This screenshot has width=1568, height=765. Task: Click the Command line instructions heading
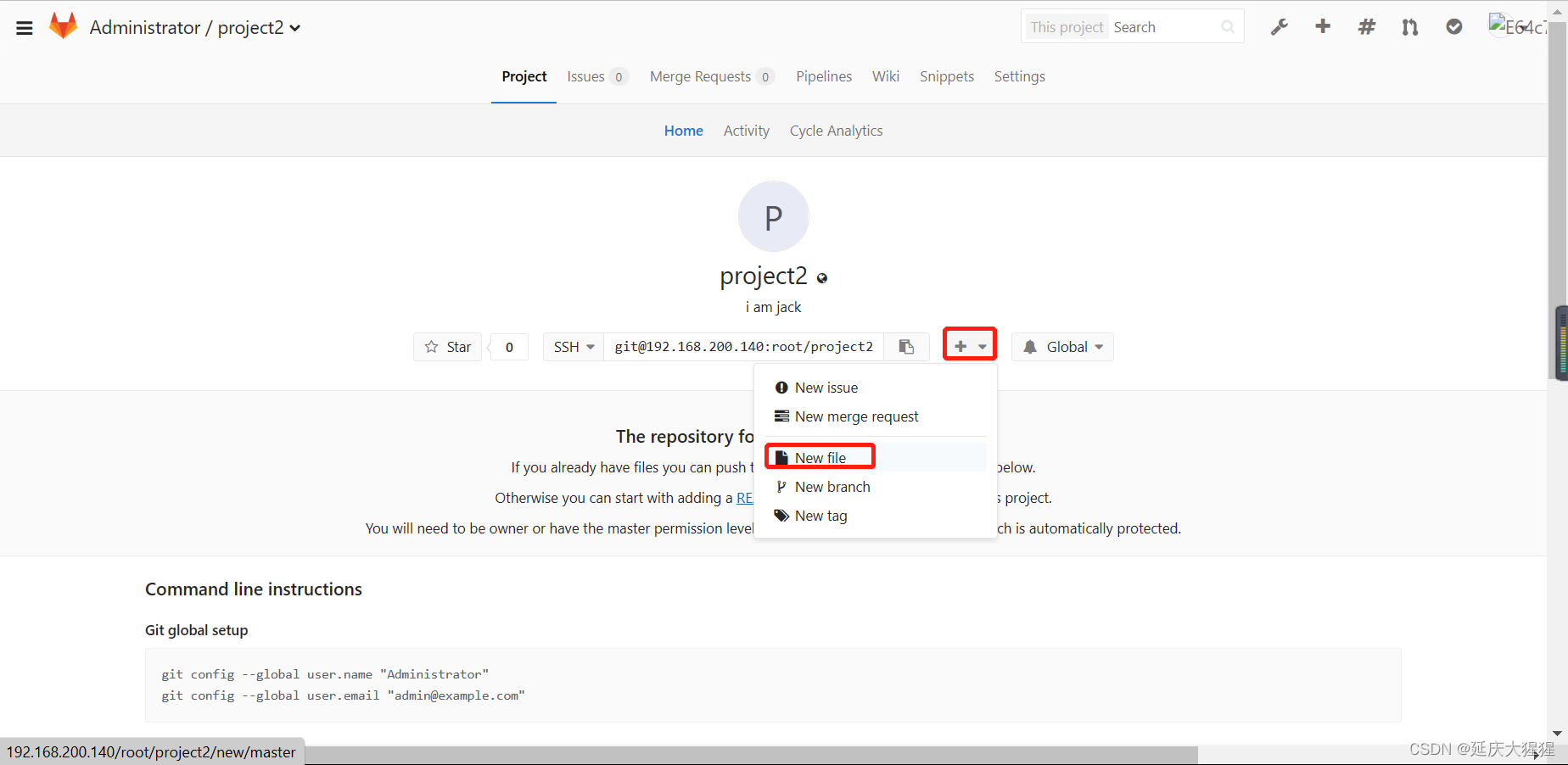[x=254, y=589]
